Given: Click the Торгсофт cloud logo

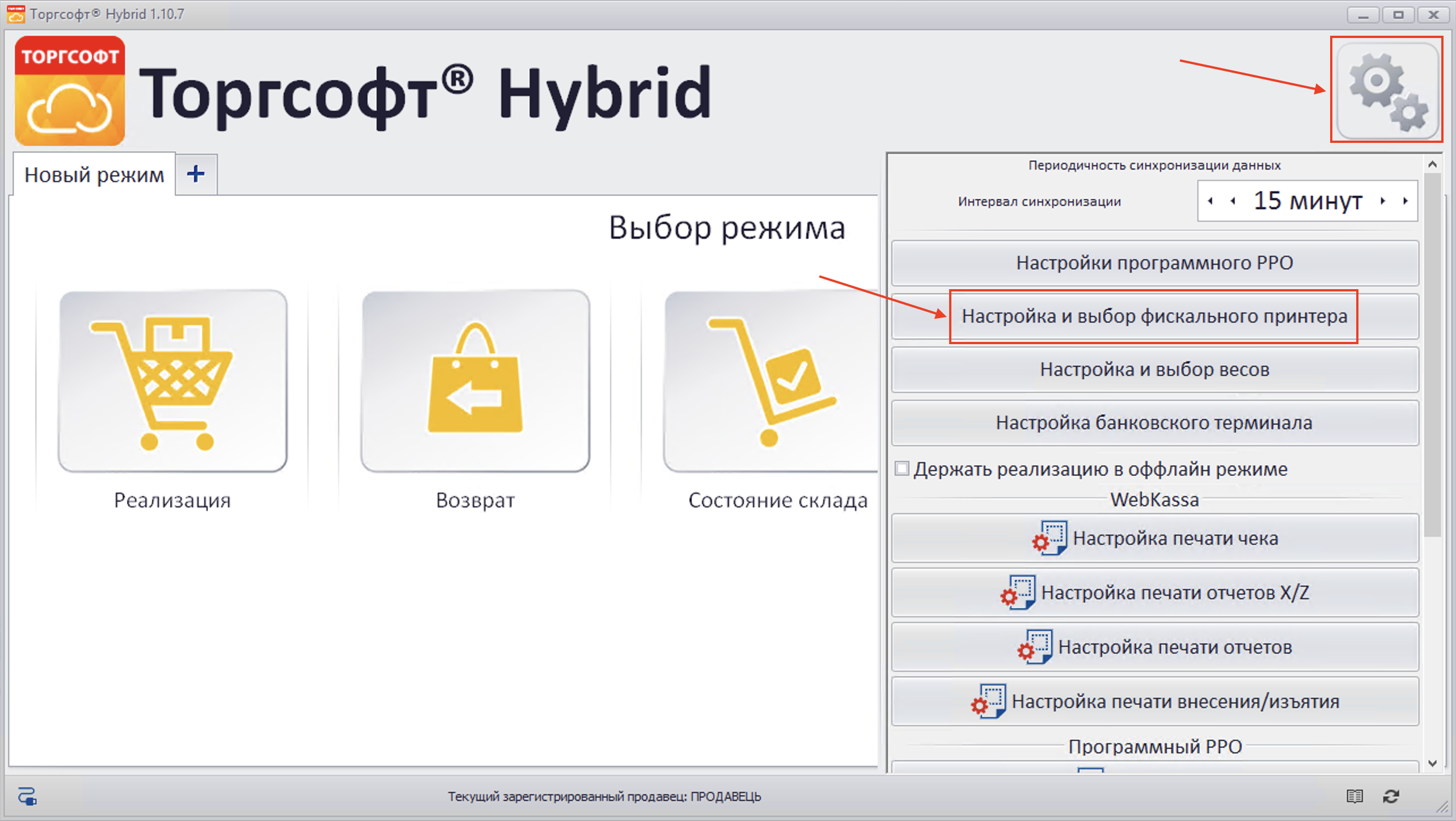Looking at the screenshot, I should pos(70,91).
